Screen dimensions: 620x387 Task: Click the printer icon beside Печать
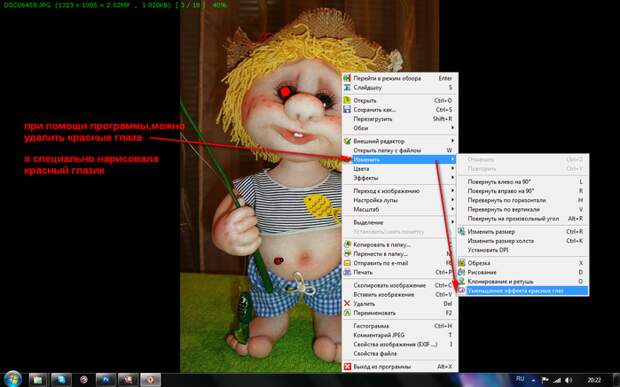[347, 272]
